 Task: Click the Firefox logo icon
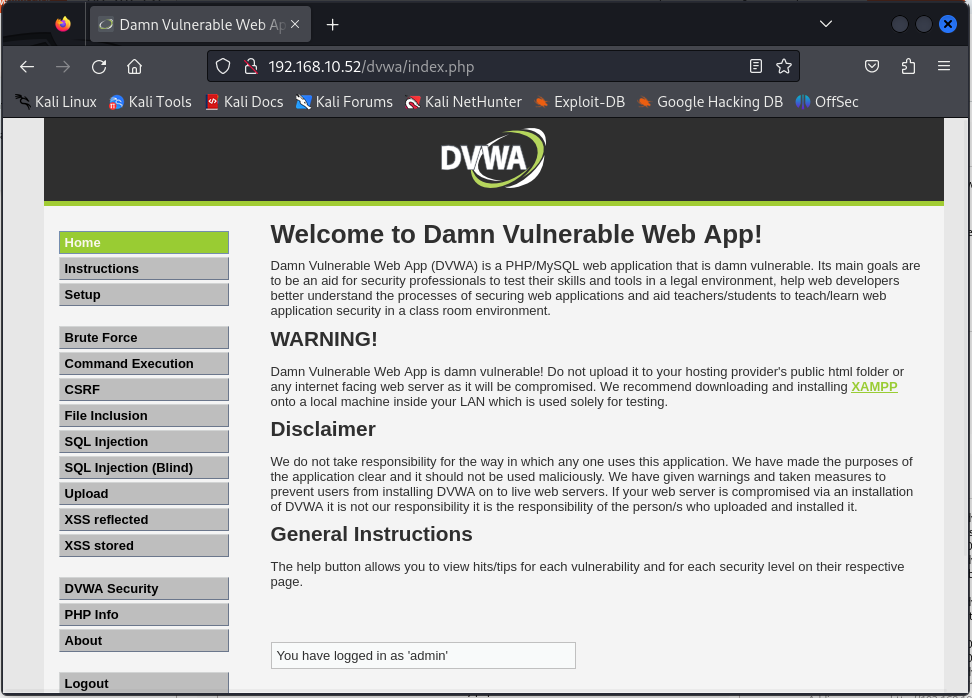[x=63, y=24]
